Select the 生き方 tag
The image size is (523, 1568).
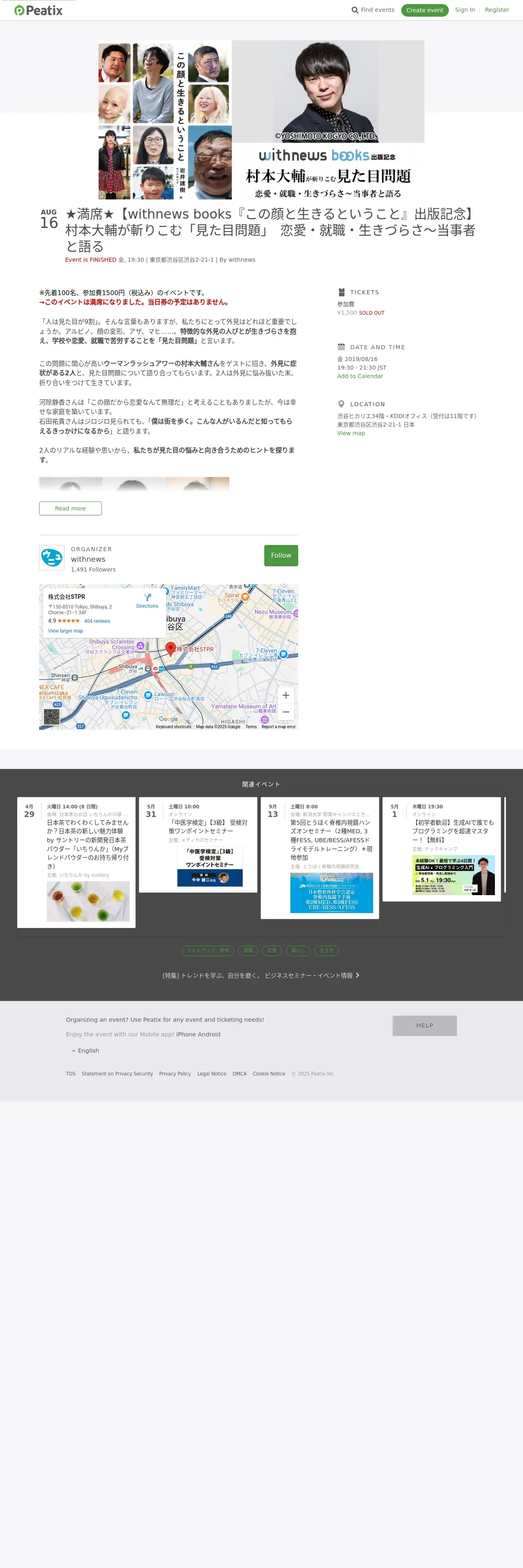pyautogui.click(x=327, y=951)
